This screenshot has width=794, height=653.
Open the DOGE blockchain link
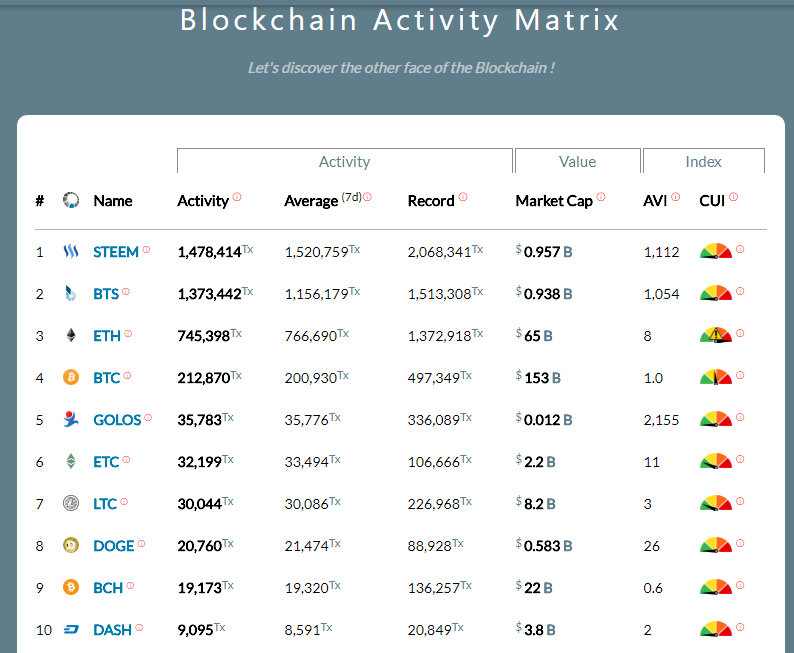[114, 546]
